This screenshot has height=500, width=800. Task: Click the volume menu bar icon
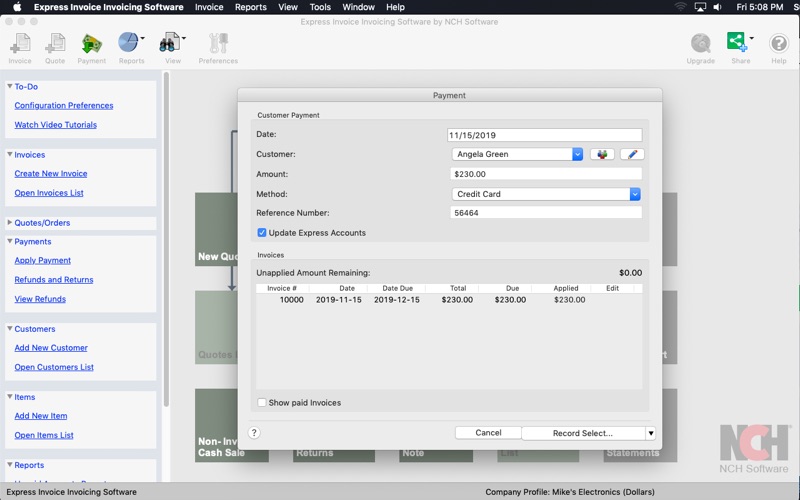(717, 7)
